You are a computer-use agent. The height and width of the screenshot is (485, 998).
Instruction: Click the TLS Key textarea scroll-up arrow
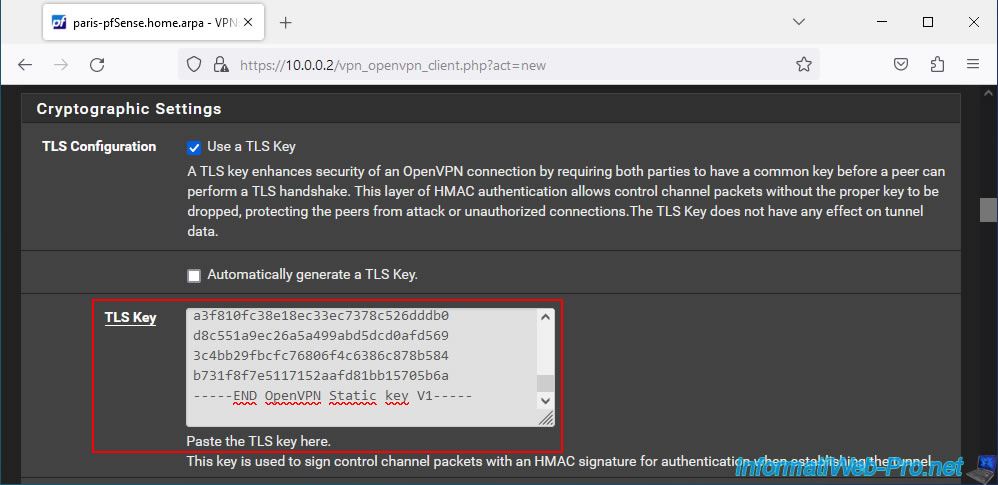545,316
